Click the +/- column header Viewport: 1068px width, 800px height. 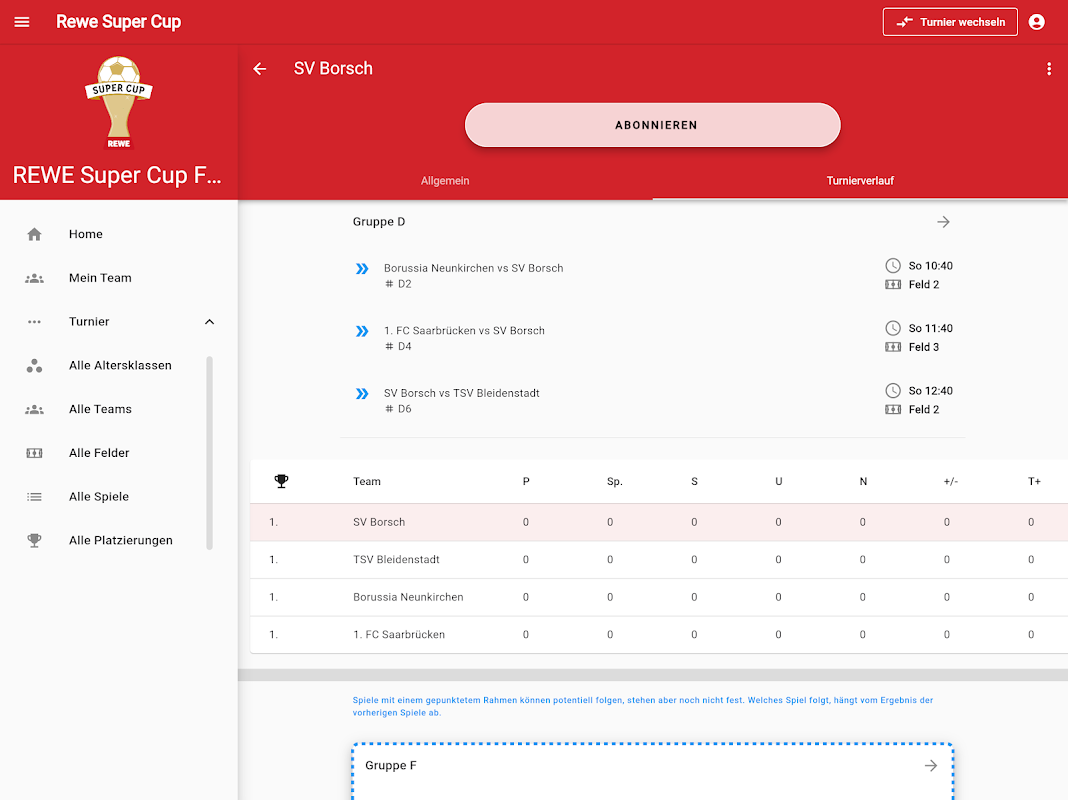pos(950,481)
